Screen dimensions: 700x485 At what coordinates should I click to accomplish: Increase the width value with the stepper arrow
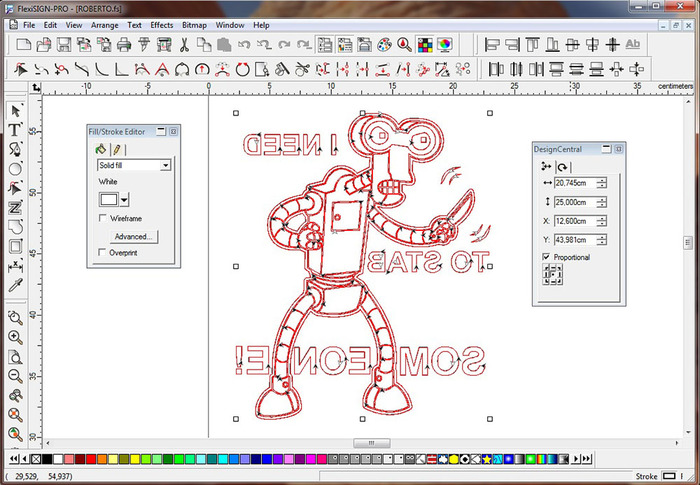point(602,180)
